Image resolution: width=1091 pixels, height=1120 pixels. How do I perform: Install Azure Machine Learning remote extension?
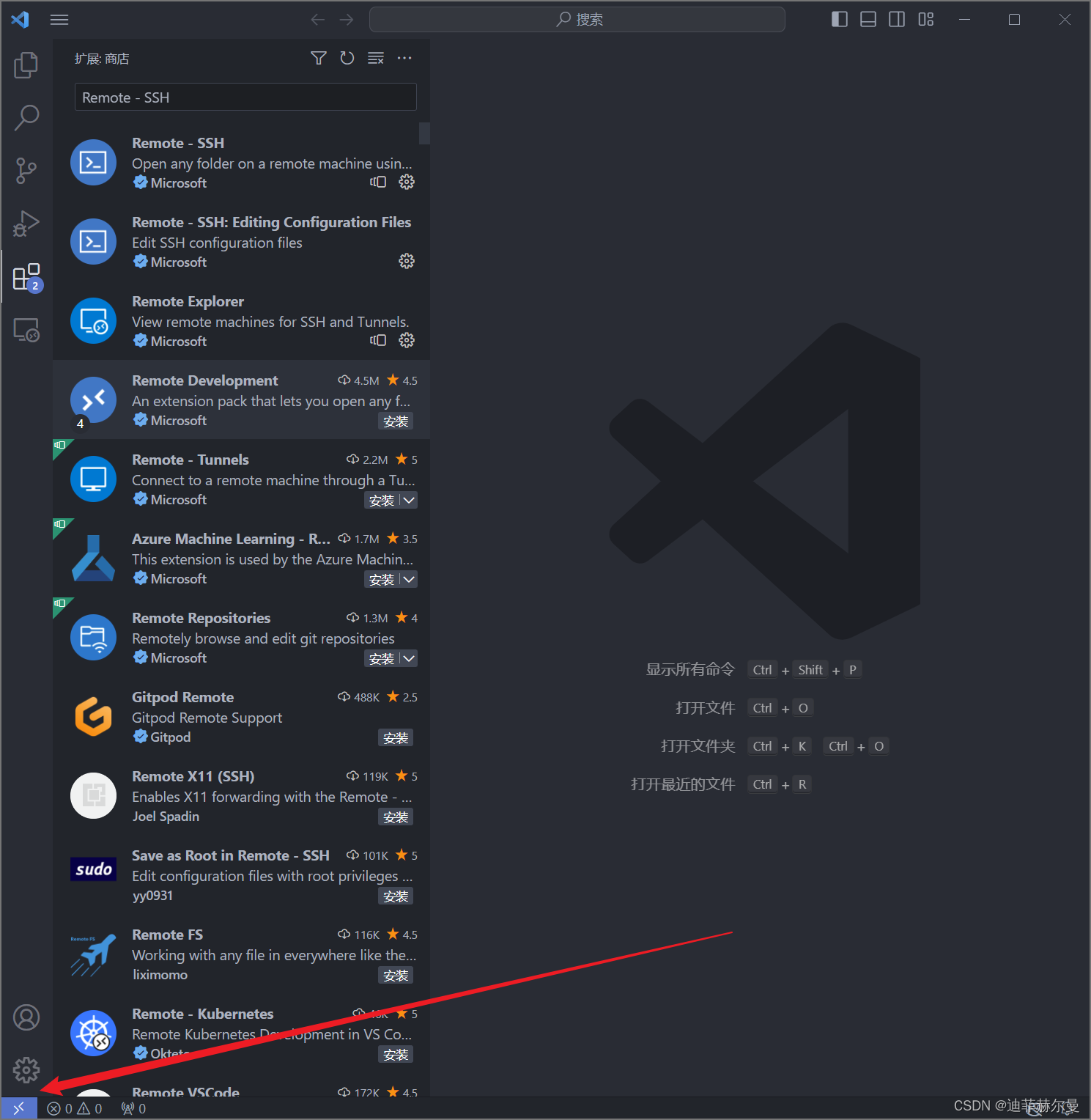coord(382,580)
